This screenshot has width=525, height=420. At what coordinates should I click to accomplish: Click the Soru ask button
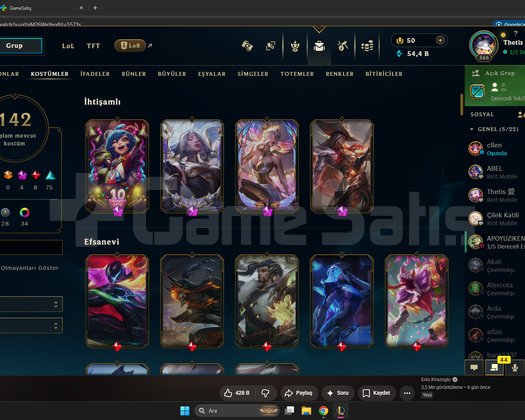[x=338, y=393]
